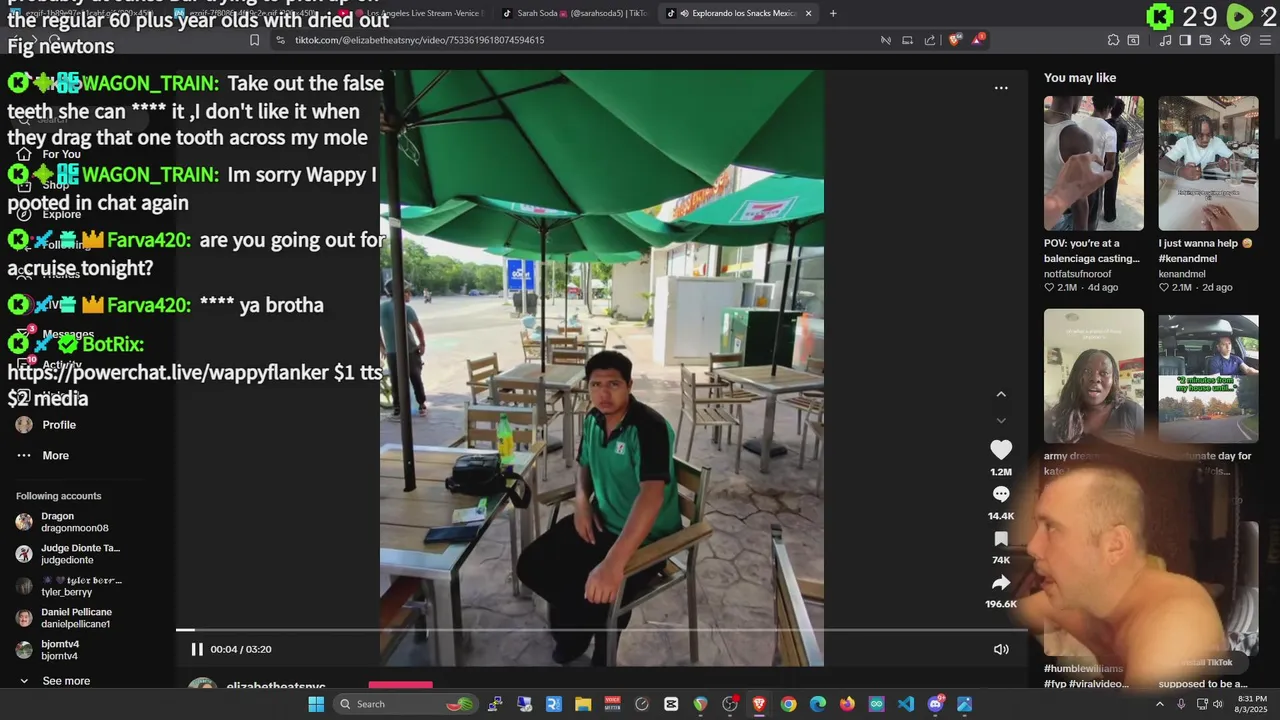Open the Brave VPN shield icon
The image size is (1280, 720).
(x=1245, y=40)
